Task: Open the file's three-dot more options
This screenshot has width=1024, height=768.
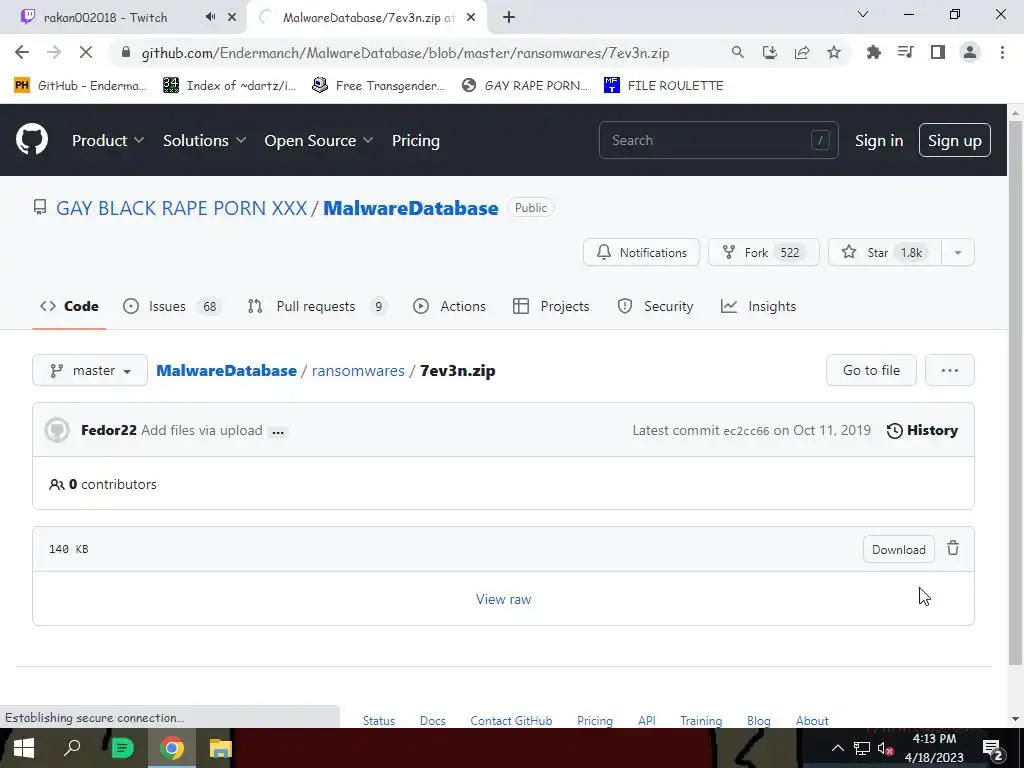Action: pos(950,370)
